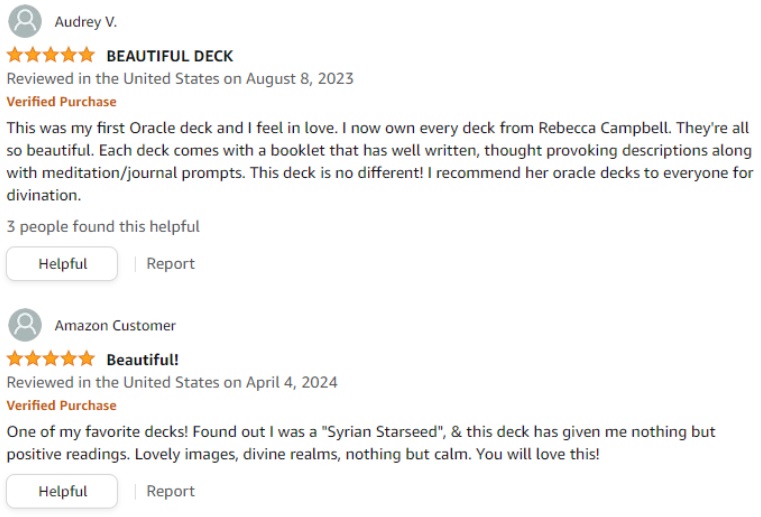Mark Audrey V.'s review as Helpful
The width and height of the screenshot is (761, 517).
tap(62, 264)
